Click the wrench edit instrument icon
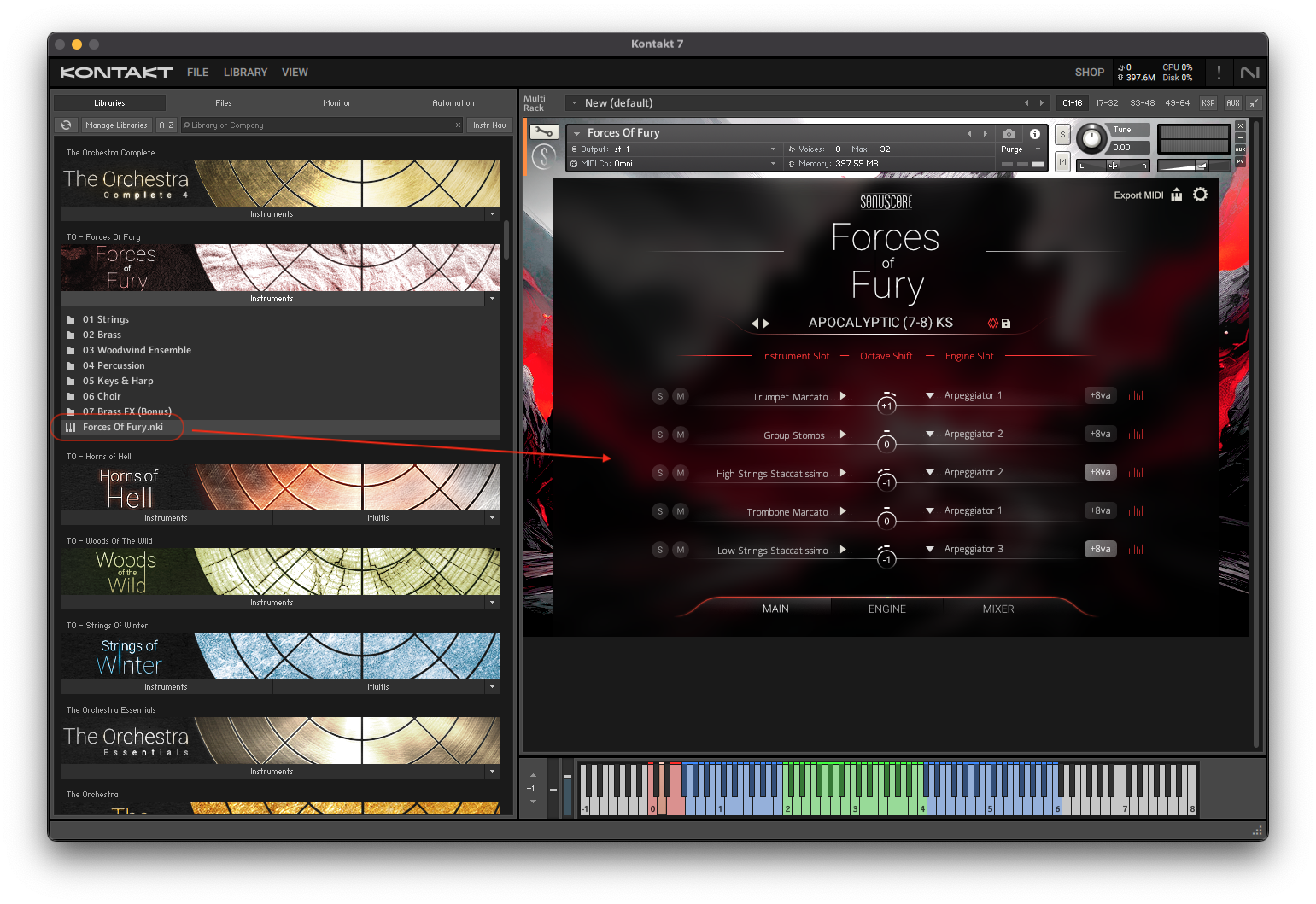The image size is (1316, 904). (543, 132)
